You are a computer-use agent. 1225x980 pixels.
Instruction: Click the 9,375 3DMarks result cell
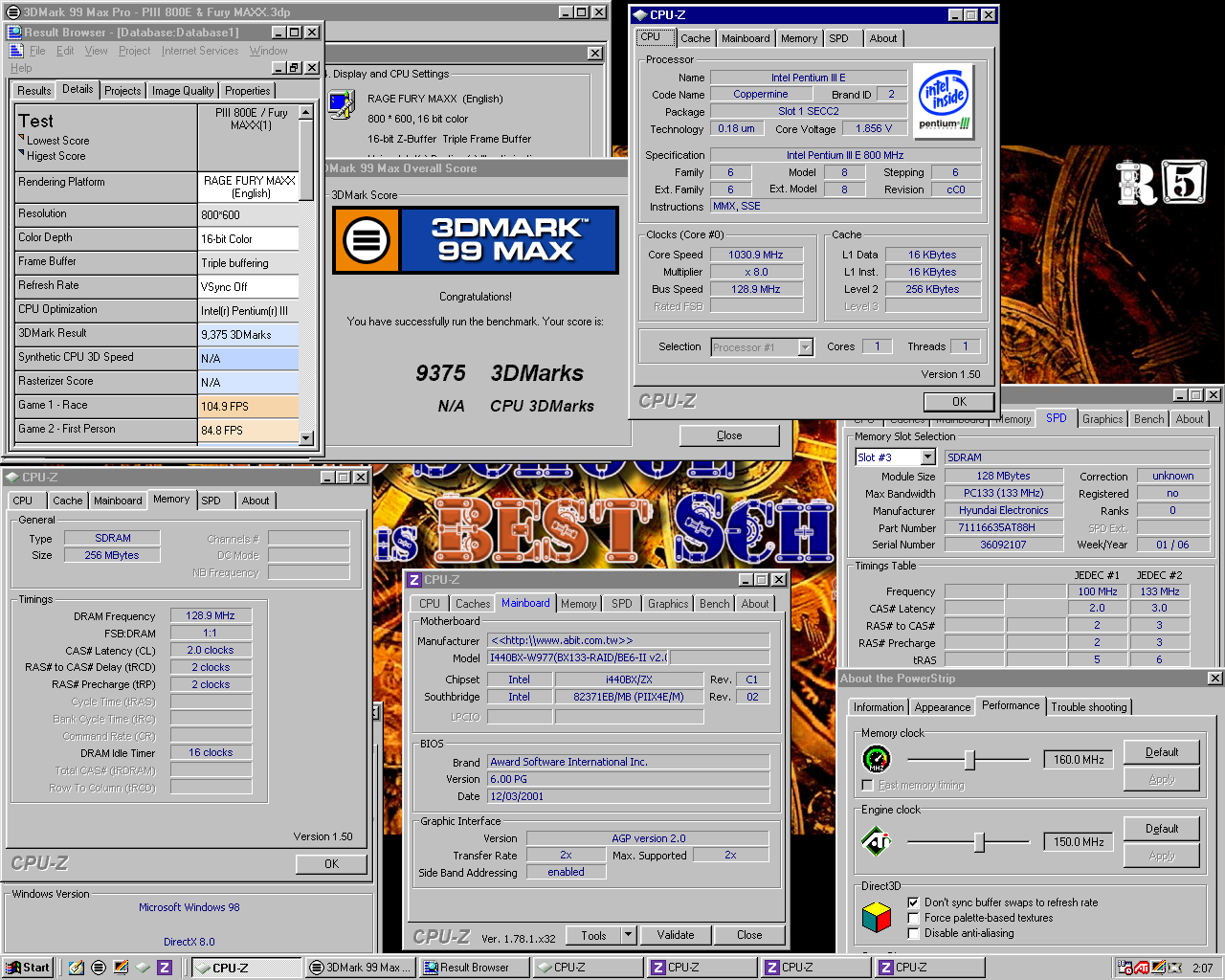tap(249, 335)
